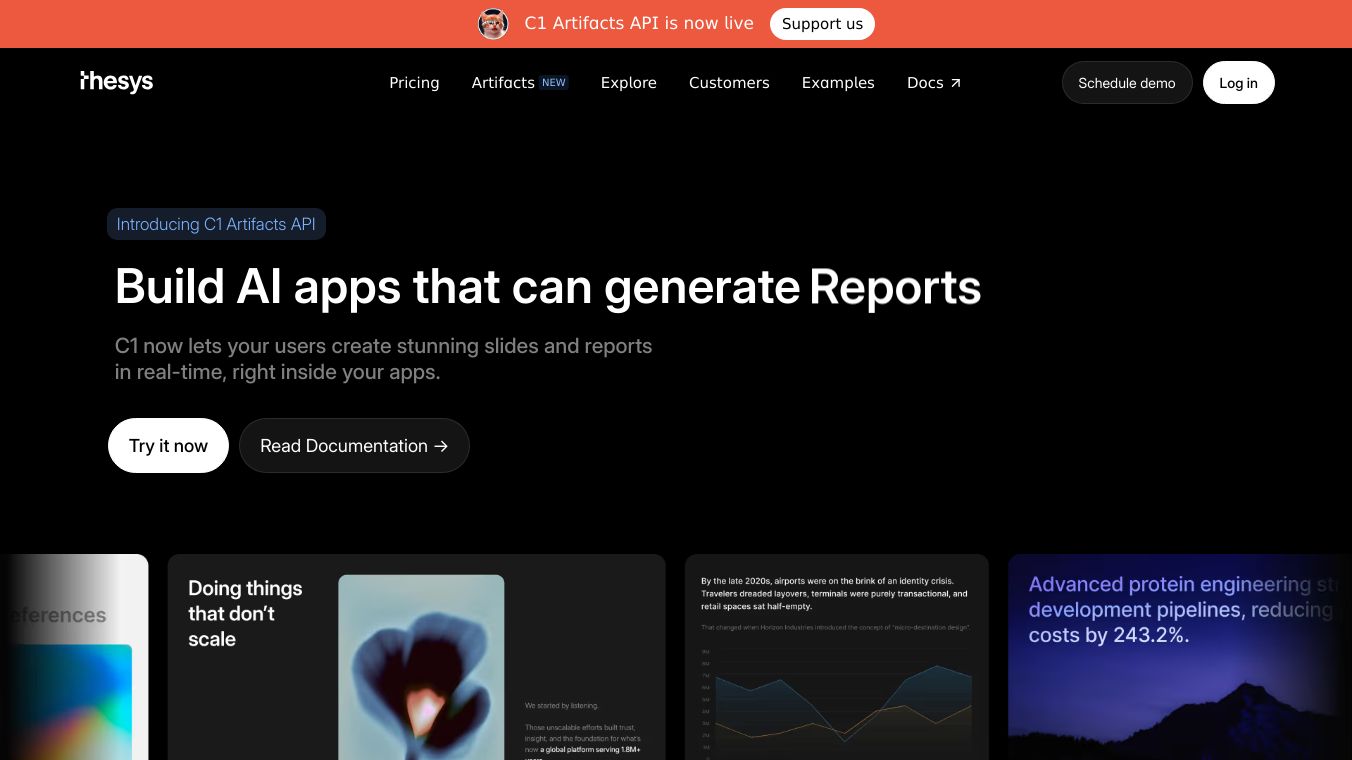Click the C1 now lets your users subtitle
The width and height of the screenshot is (1352, 760).
tap(383, 359)
